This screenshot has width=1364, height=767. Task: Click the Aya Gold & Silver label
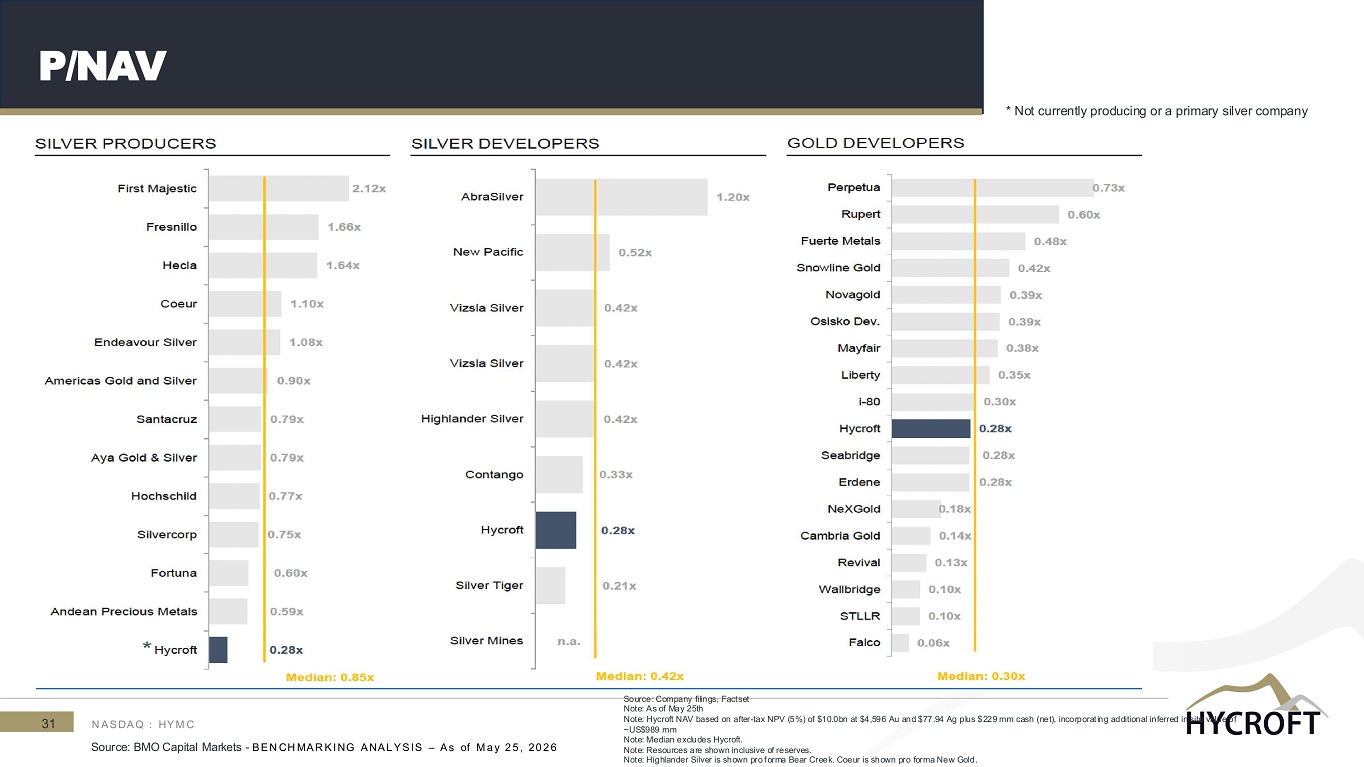tap(144, 458)
